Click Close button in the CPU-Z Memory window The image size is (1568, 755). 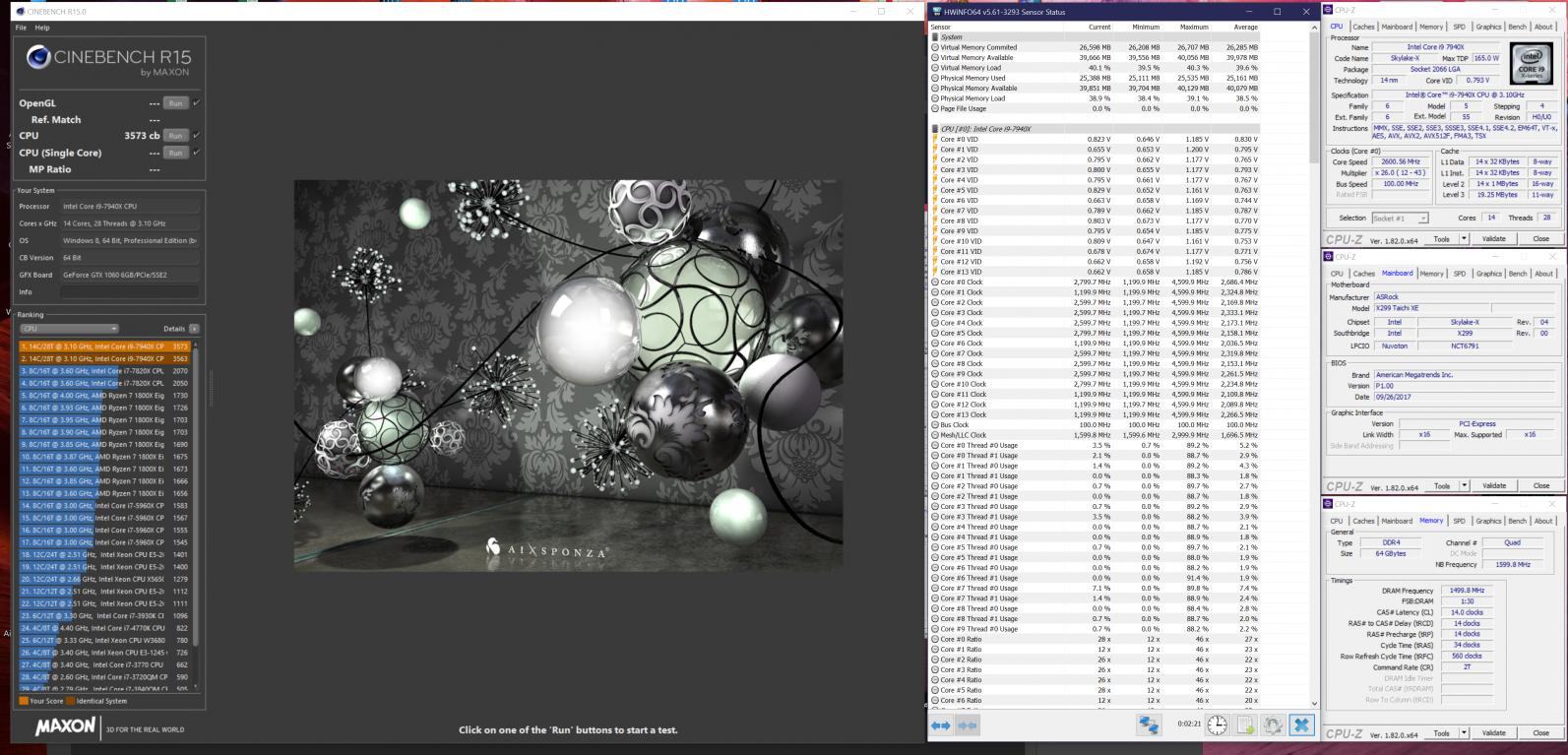point(1540,732)
